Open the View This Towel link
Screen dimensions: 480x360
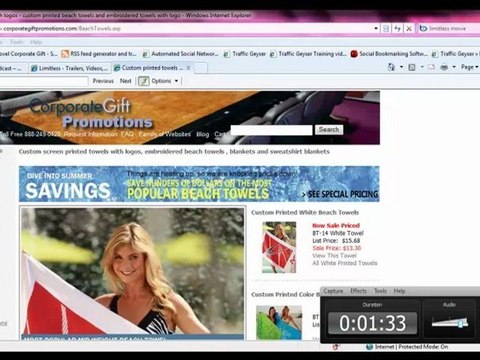coord(334,256)
